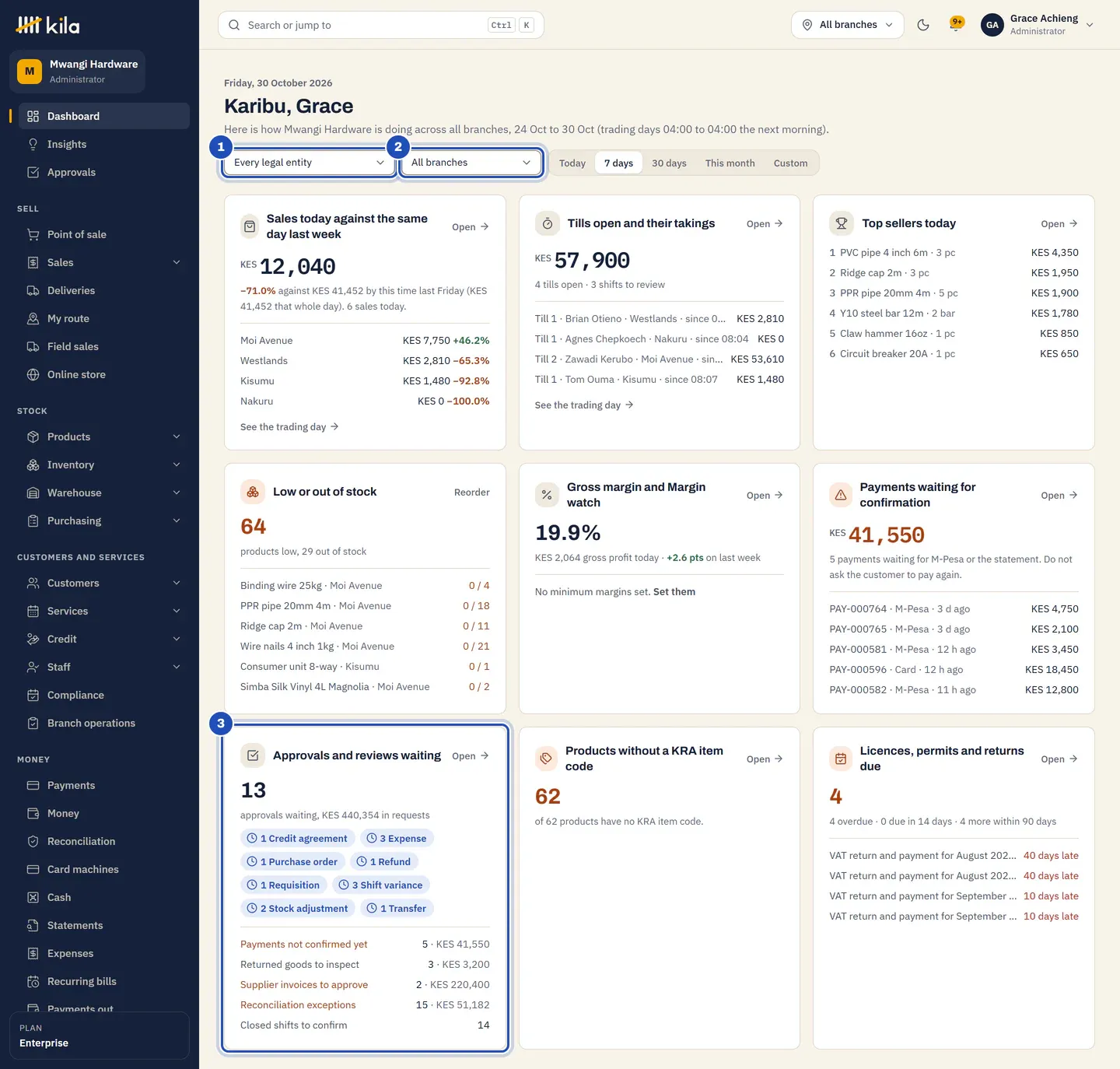Open Money wallet icon

[x=33, y=813]
